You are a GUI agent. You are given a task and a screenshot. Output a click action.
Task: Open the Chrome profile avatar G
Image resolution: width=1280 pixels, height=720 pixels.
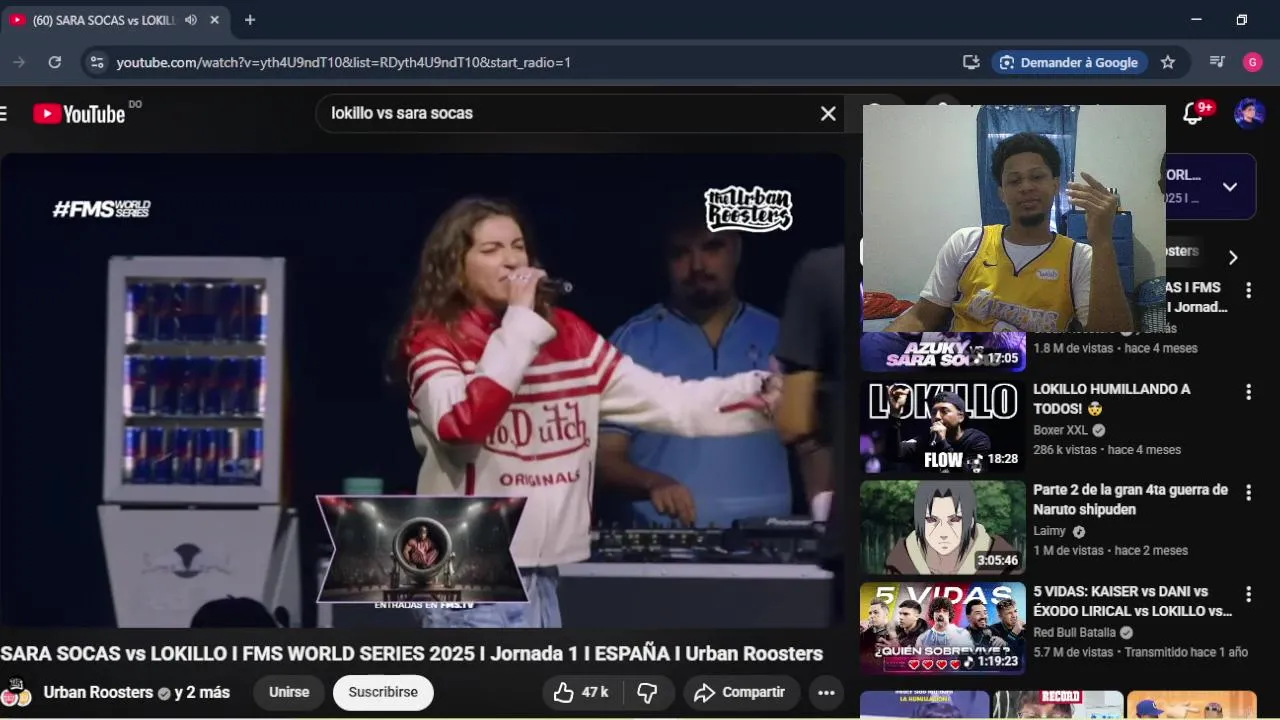pos(1253,62)
